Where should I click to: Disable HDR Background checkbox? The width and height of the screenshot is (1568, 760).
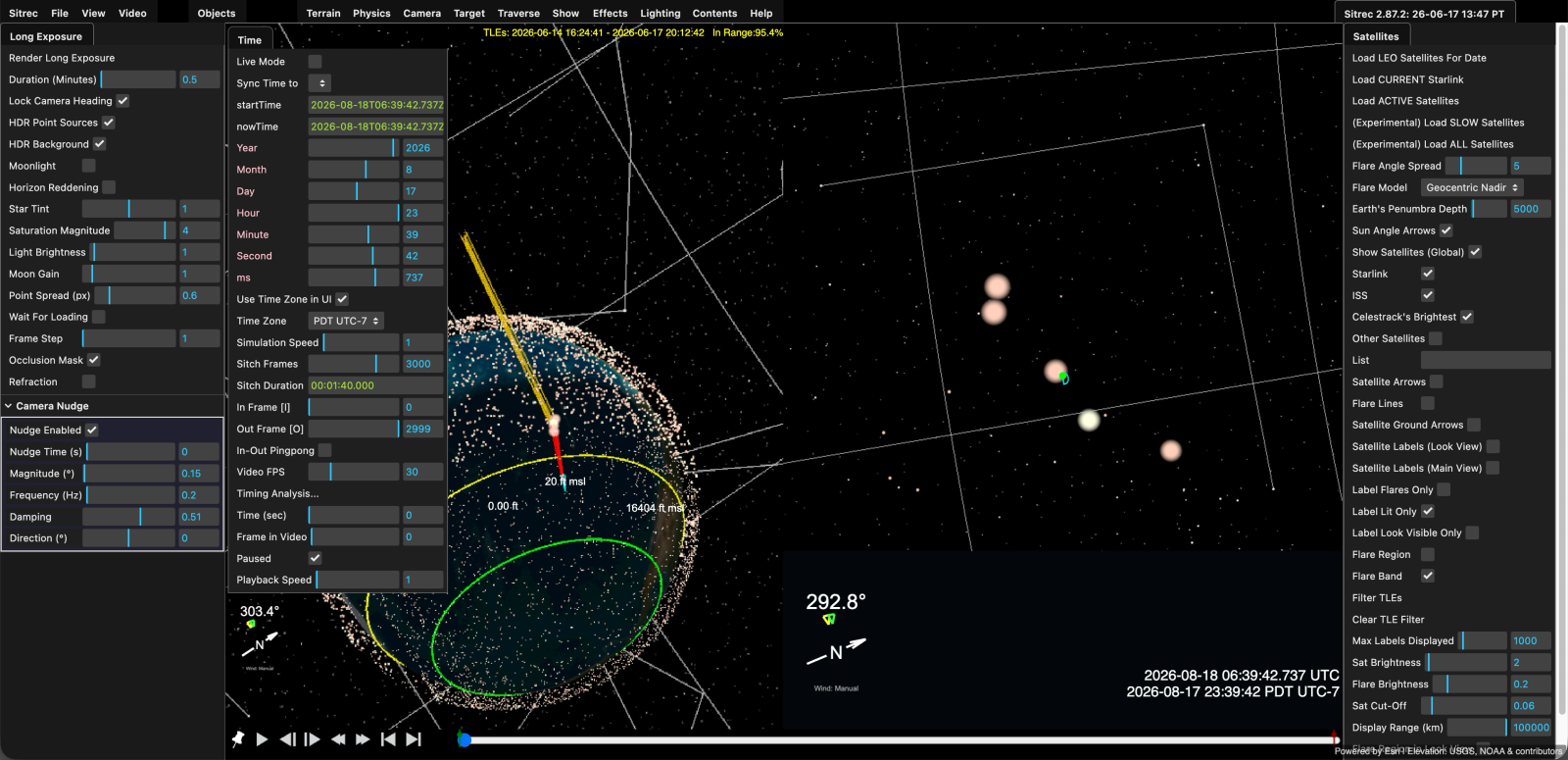point(99,144)
